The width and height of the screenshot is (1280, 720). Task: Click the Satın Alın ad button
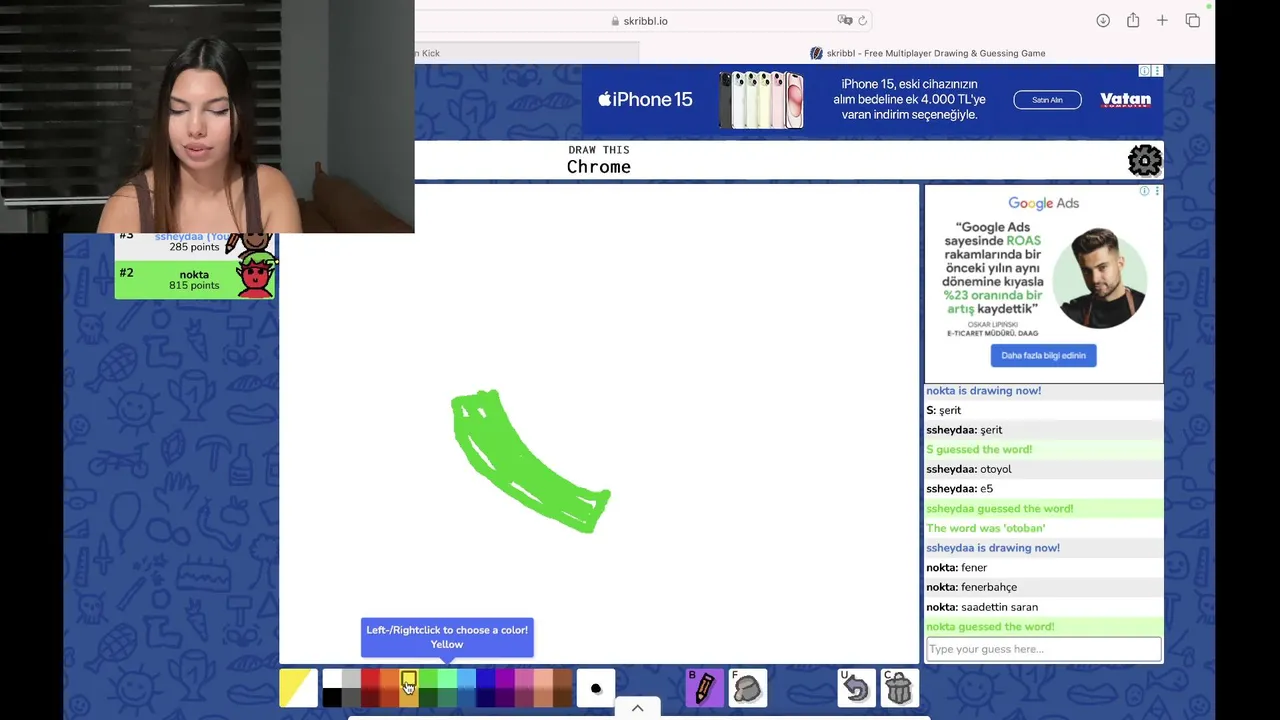(x=1047, y=100)
